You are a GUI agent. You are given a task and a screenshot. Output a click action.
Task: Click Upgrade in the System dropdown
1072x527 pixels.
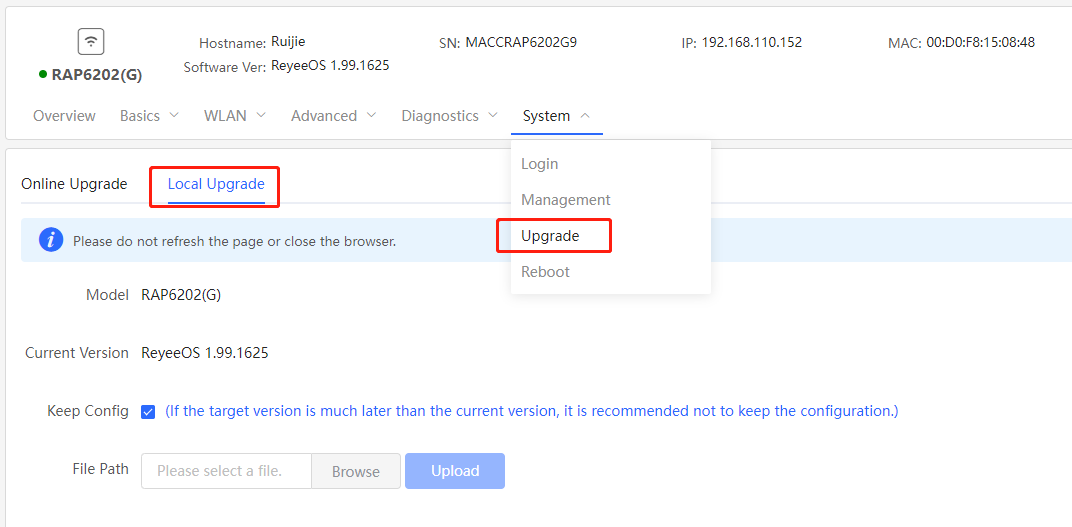pos(550,236)
